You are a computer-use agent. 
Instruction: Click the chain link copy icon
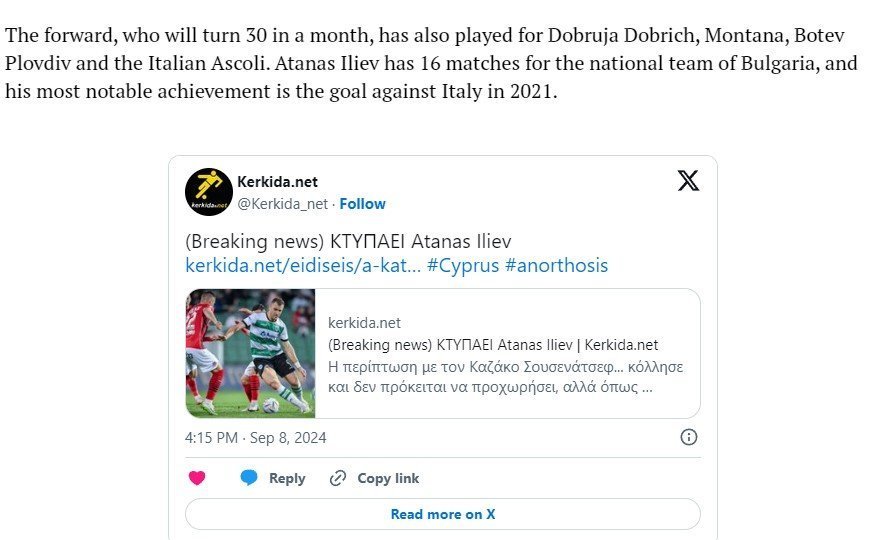coord(338,478)
